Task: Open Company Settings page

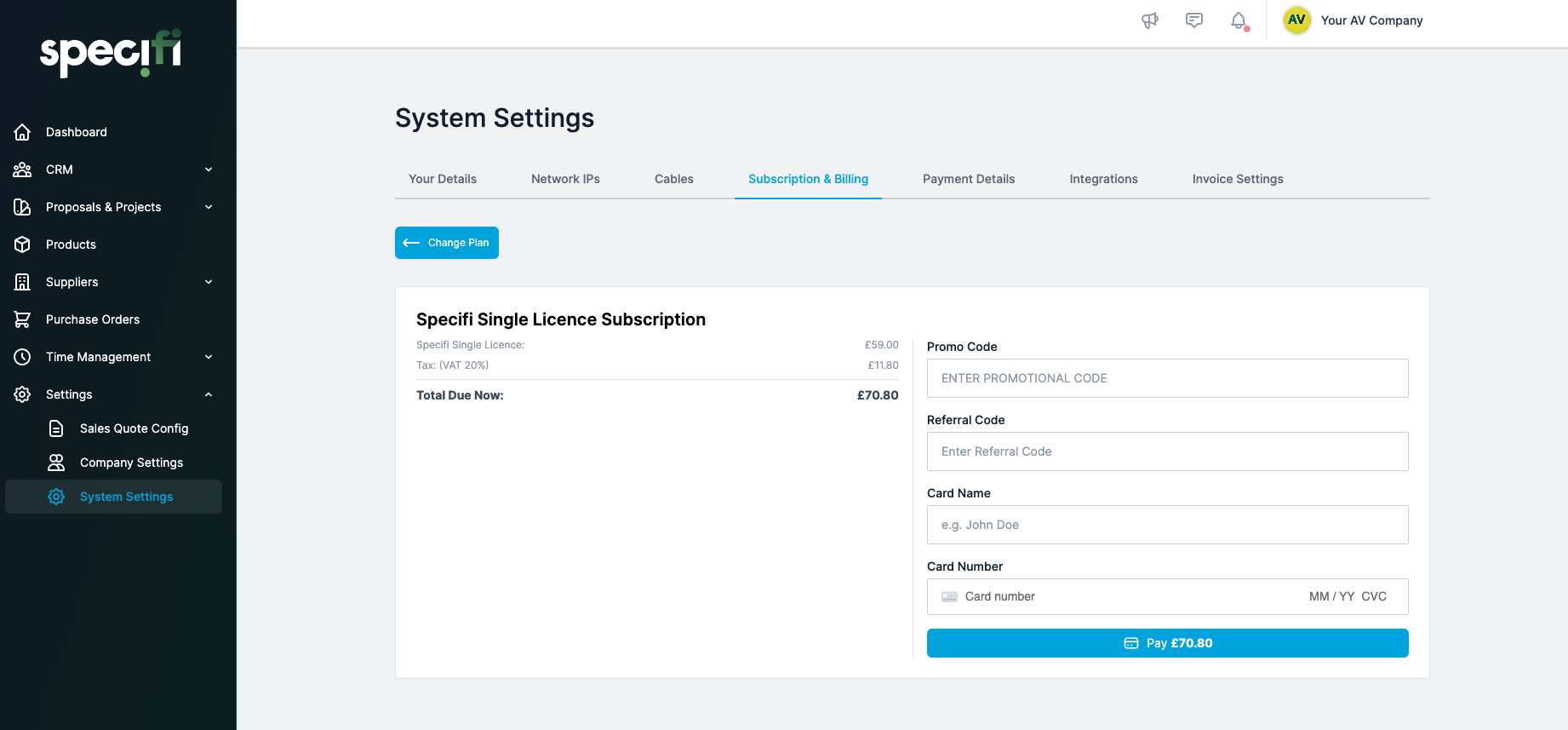Action: pos(131,463)
